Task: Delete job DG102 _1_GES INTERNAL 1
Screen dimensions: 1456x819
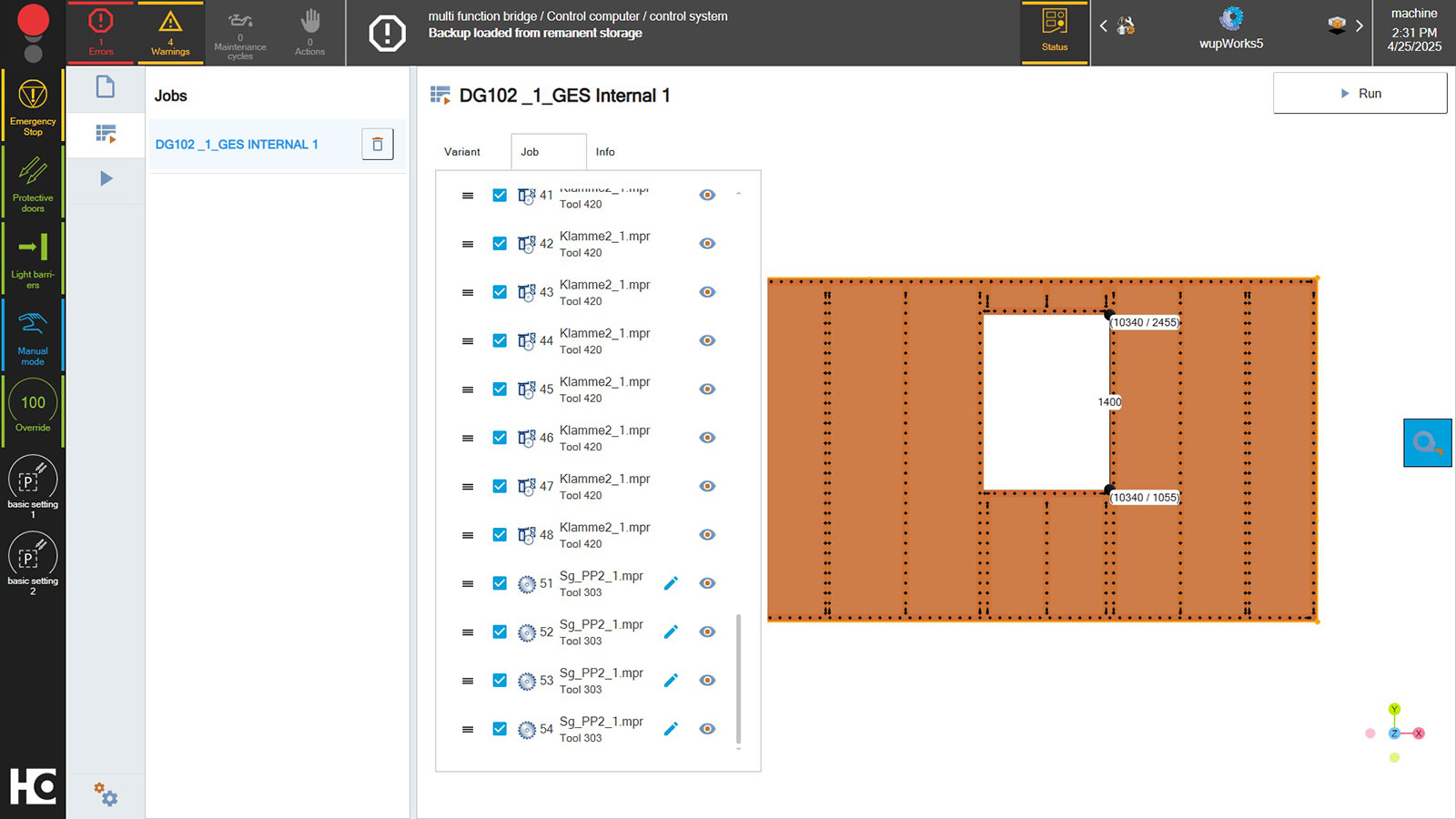Action: pyautogui.click(x=378, y=144)
